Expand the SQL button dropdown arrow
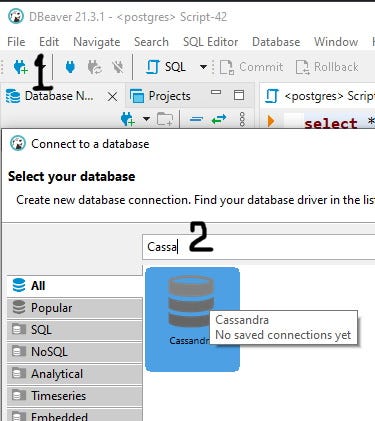The image size is (375, 421). tap(203, 67)
